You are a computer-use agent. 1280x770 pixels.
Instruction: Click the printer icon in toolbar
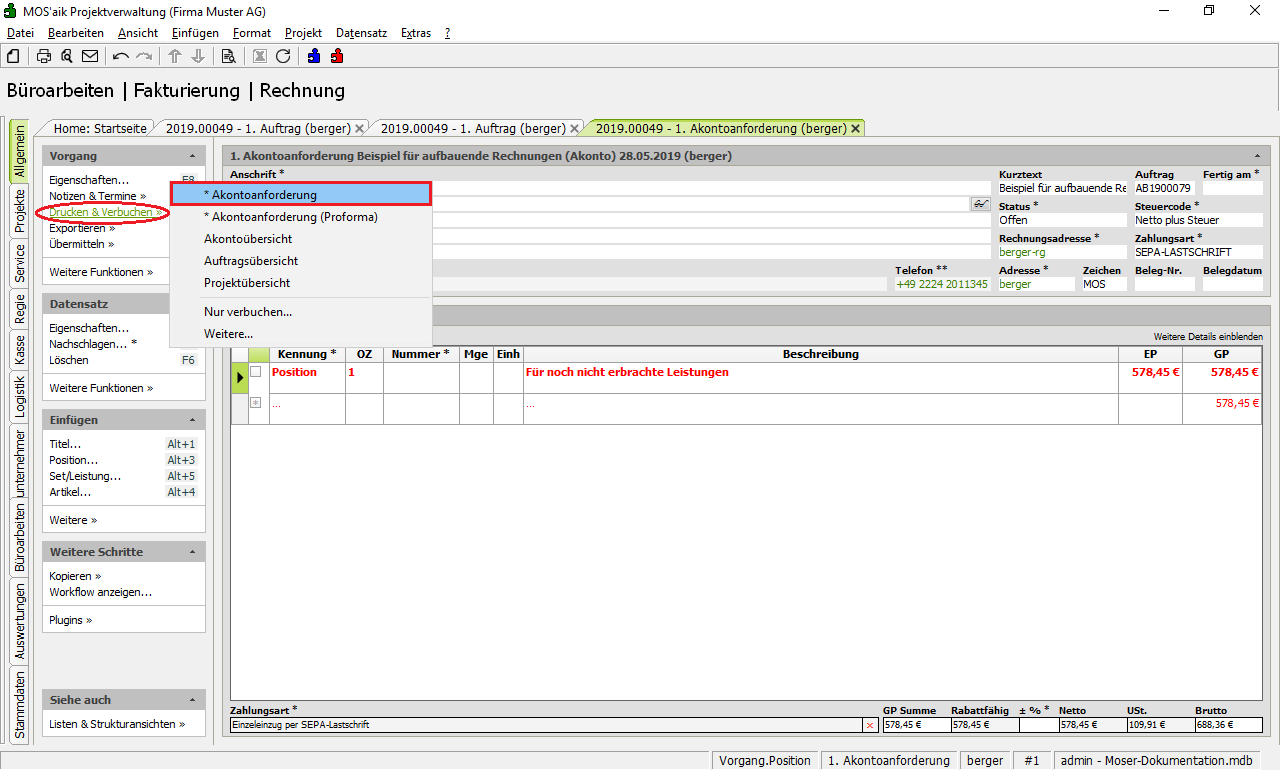44,56
